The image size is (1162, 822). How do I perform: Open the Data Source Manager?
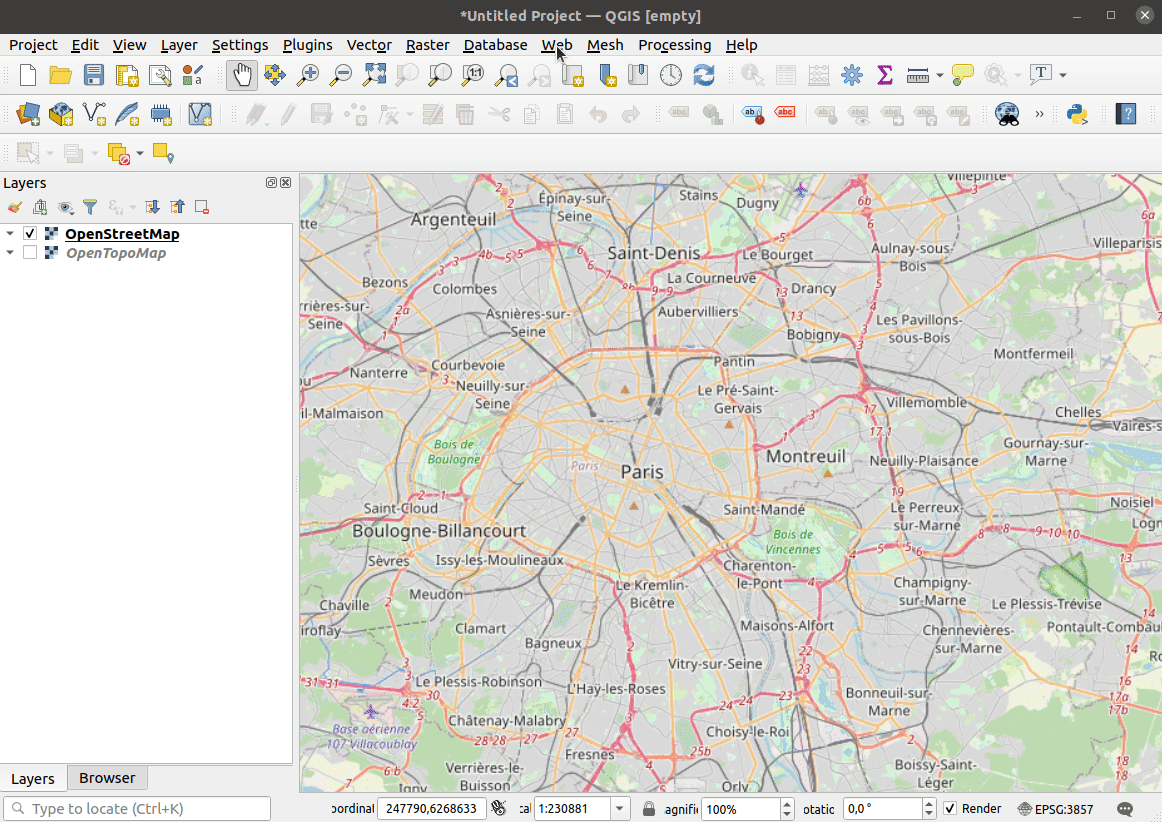[x=27, y=114]
